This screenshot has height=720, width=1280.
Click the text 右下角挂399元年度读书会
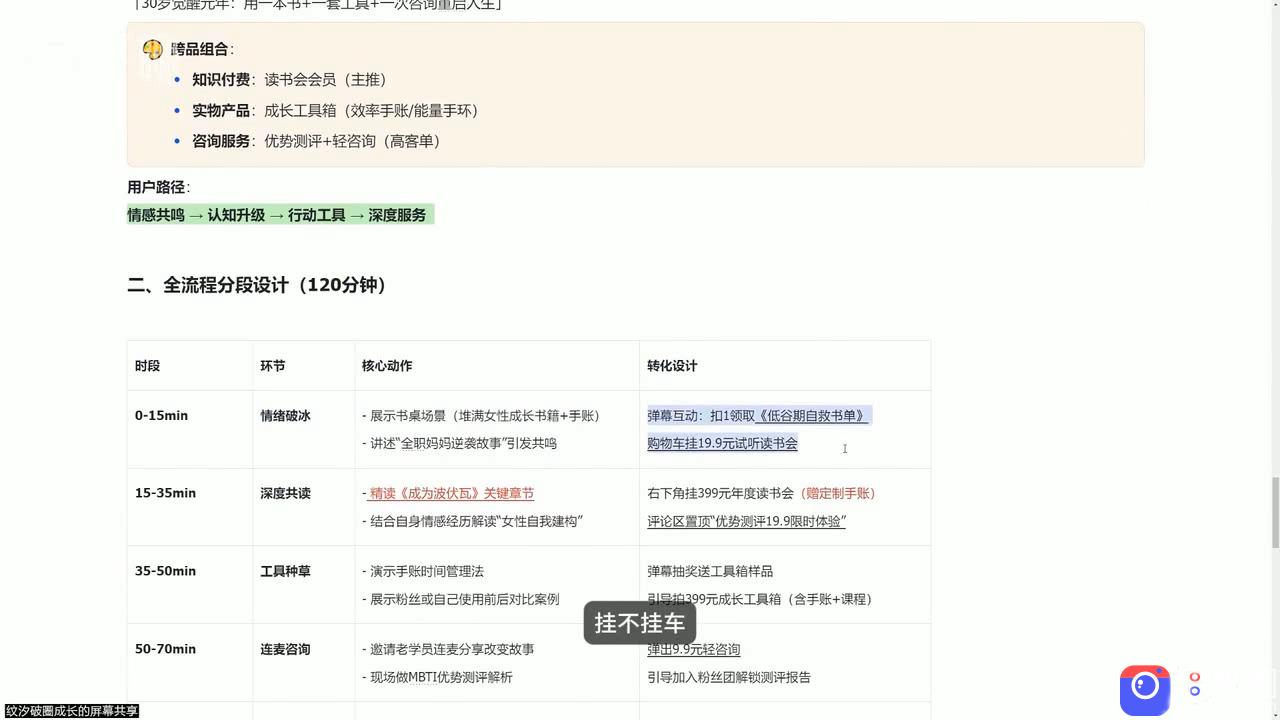[720, 493]
